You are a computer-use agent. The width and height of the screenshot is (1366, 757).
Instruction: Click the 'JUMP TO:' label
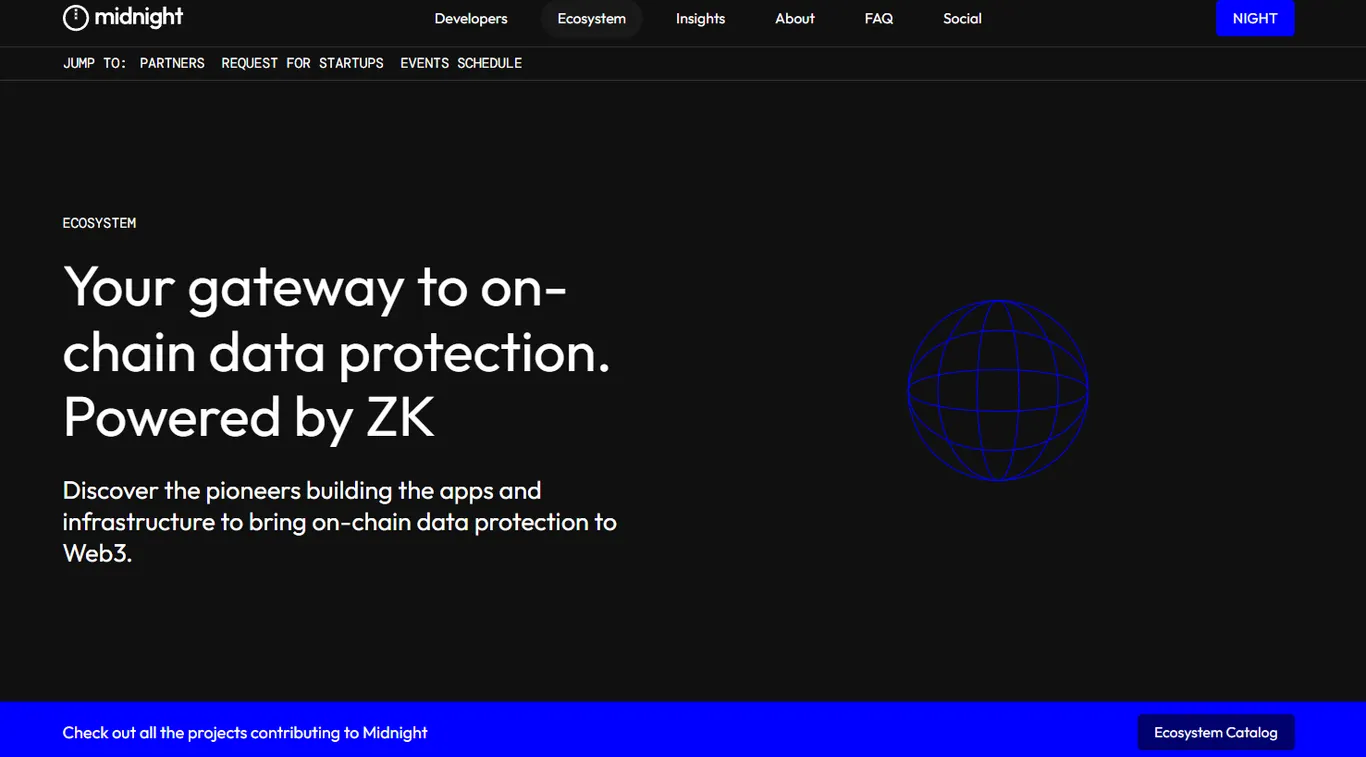coord(94,63)
